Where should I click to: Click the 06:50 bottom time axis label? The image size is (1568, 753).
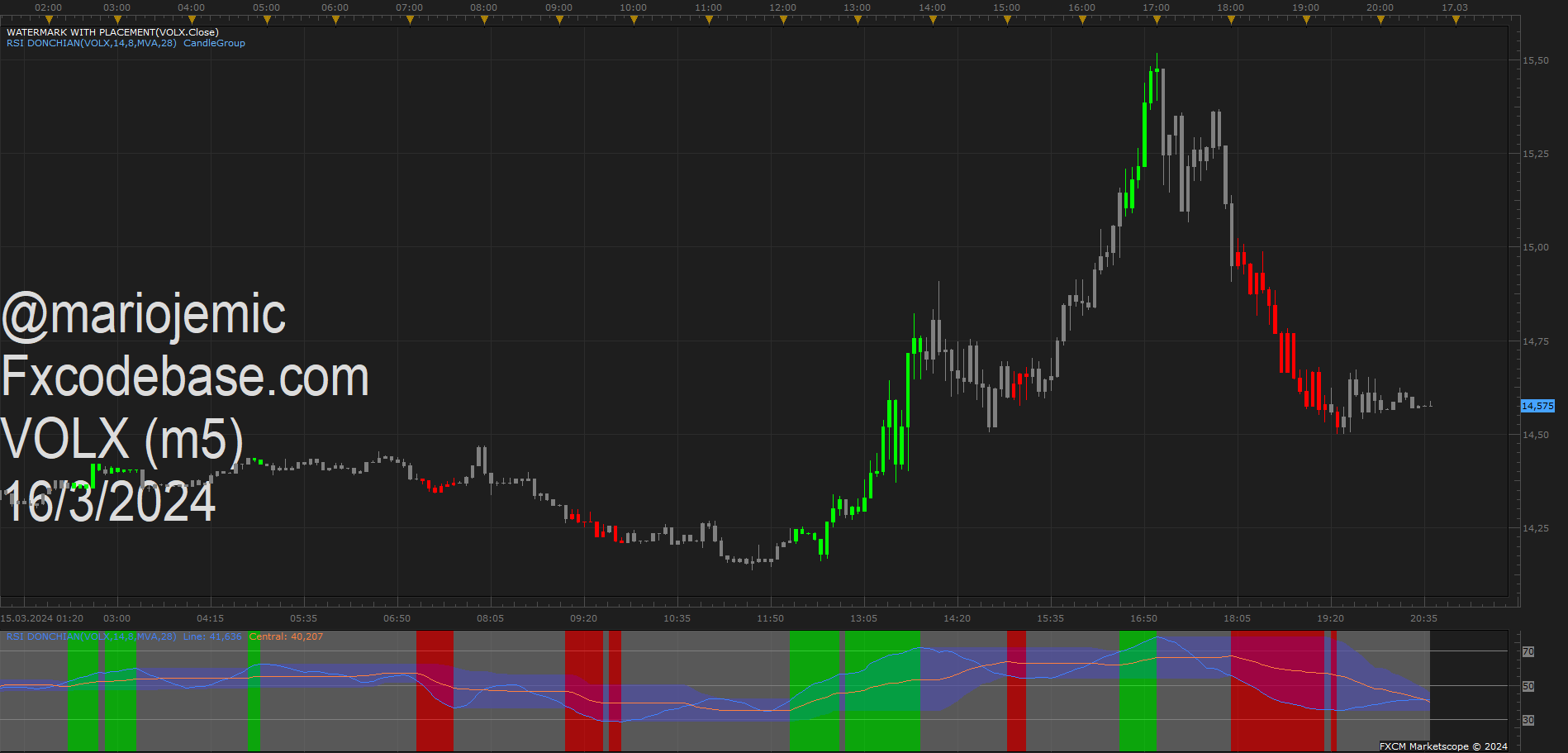point(397,618)
